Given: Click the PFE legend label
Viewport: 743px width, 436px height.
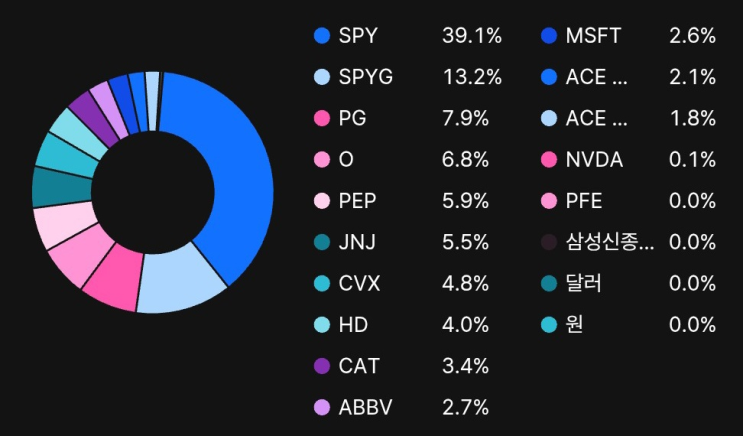Looking at the screenshot, I should [x=584, y=201].
